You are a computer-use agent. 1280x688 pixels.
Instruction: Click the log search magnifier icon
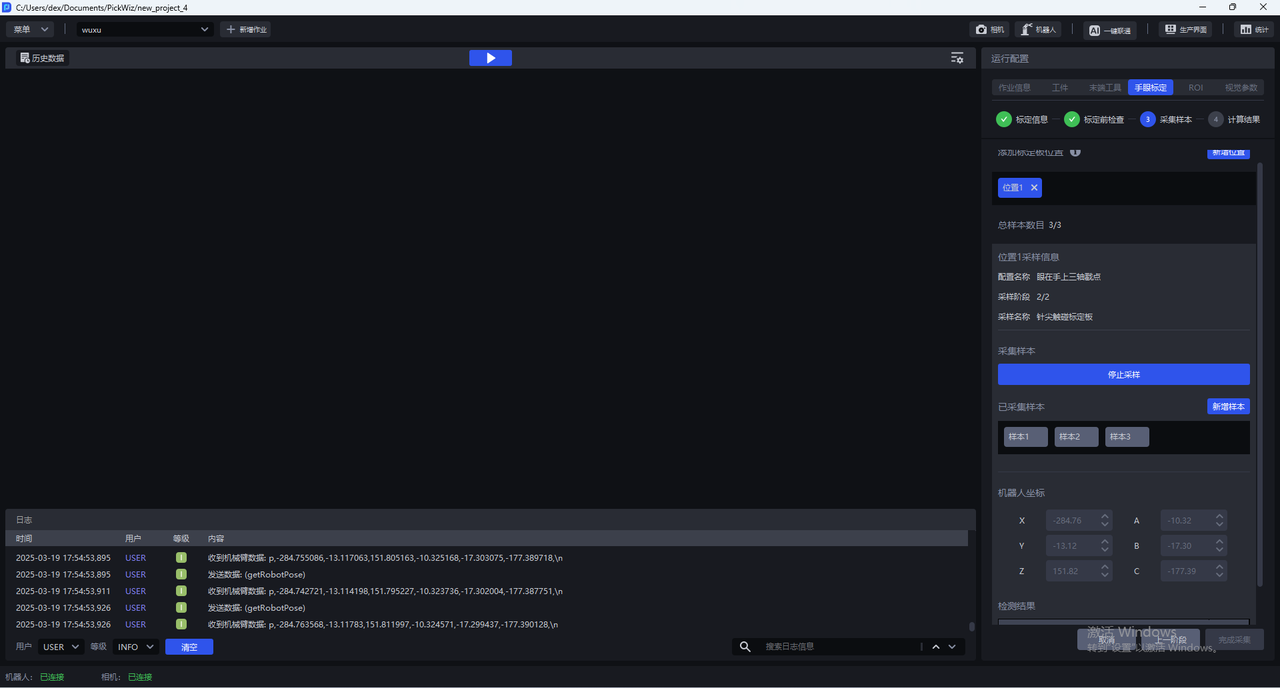(x=745, y=647)
